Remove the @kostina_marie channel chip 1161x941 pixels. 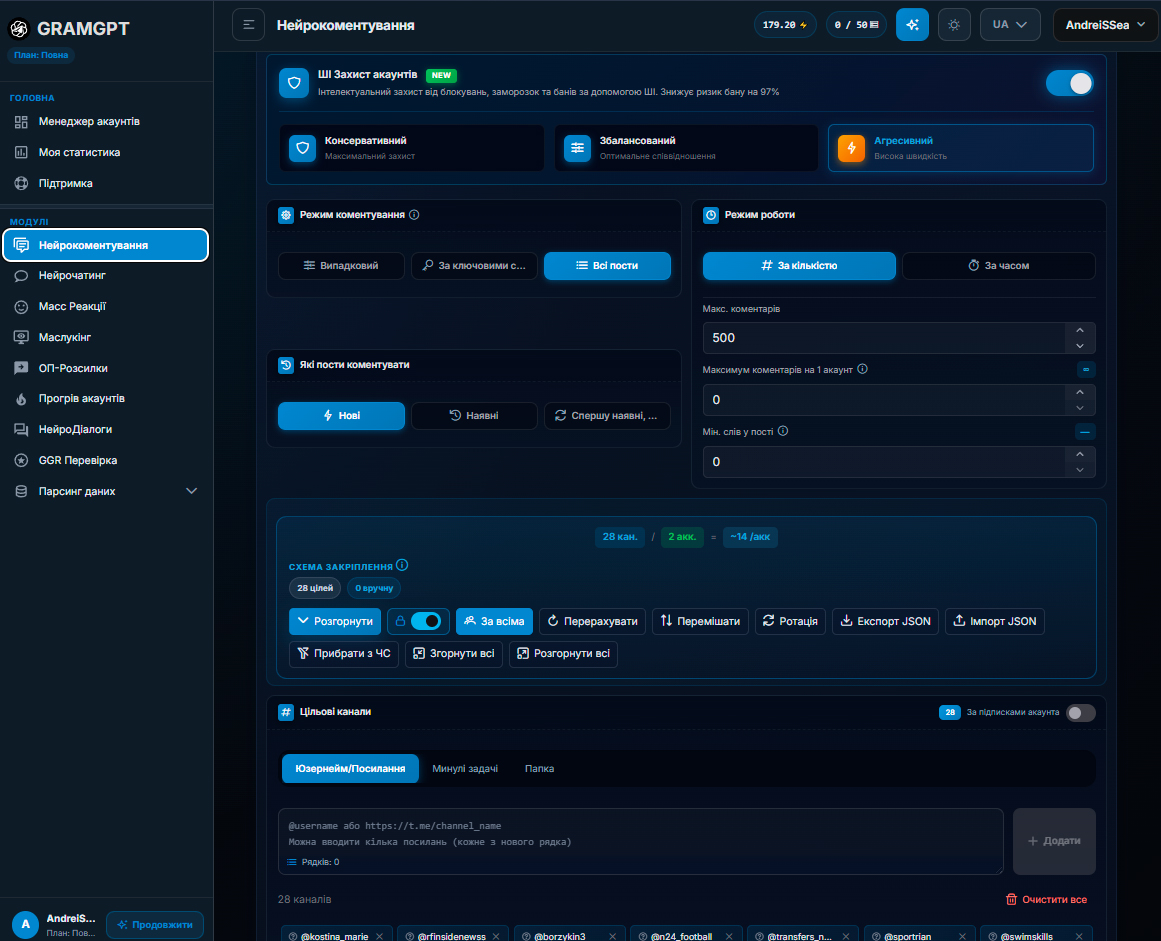point(380,937)
